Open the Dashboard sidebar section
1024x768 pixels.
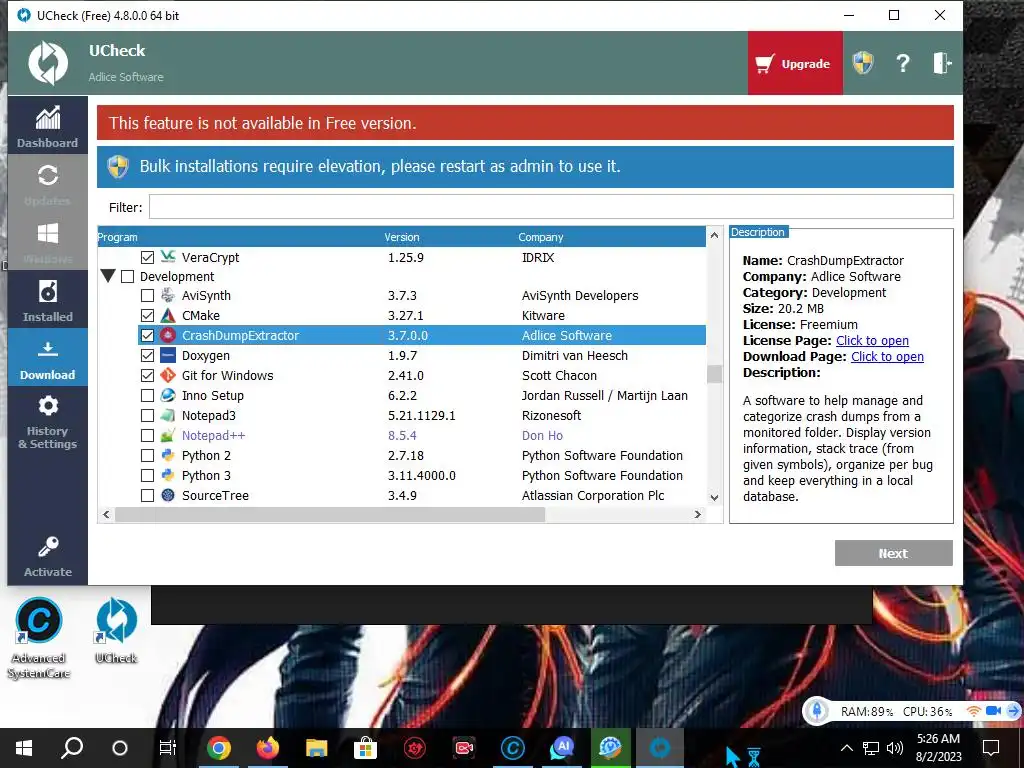tap(48, 126)
